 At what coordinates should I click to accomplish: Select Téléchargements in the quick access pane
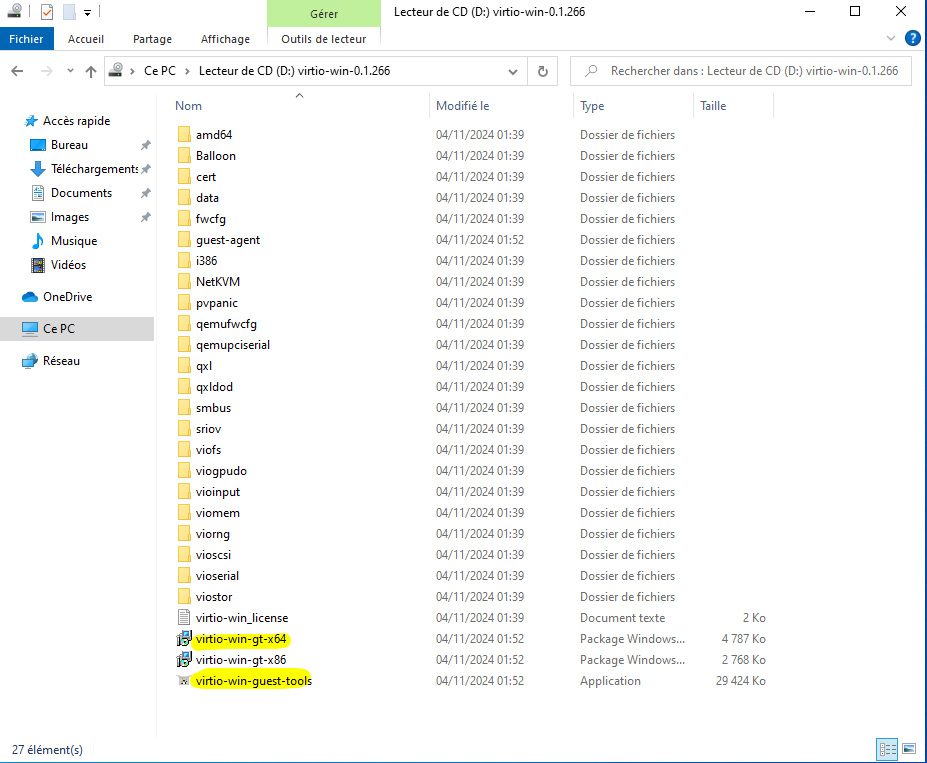(94, 169)
